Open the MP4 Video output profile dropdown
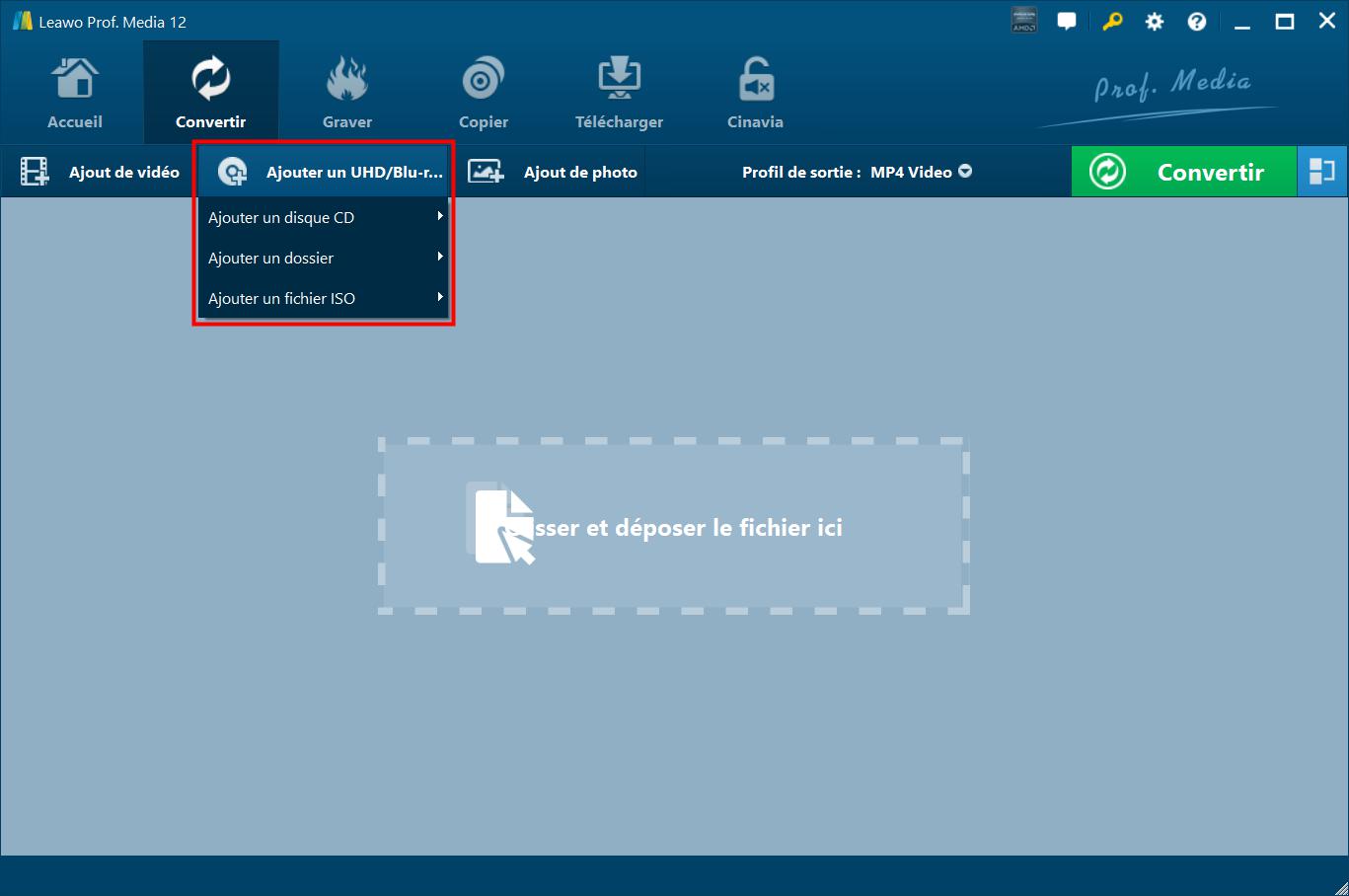This screenshot has width=1349, height=896. point(922,172)
